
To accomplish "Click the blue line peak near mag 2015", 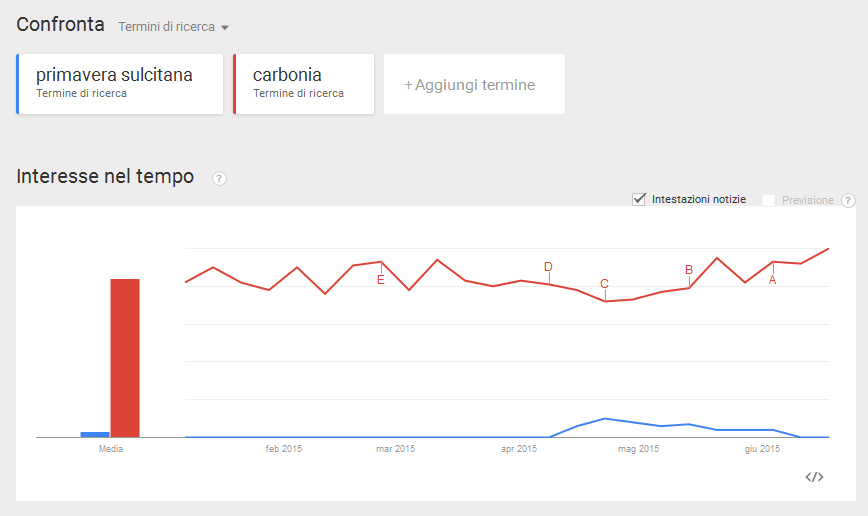I will tap(605, 418).
